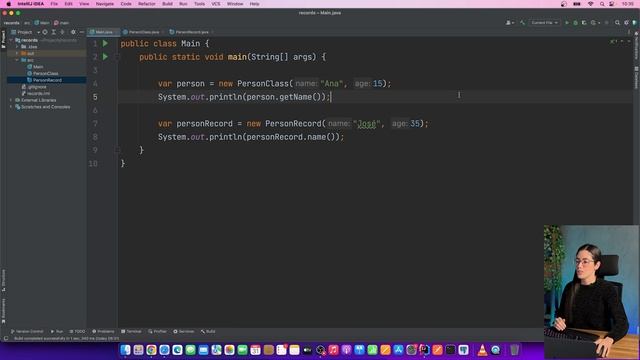The height and width of the screenshot is (360, 640).
Task: Expand Scratches and Consoles node
Action: point(11,107)
